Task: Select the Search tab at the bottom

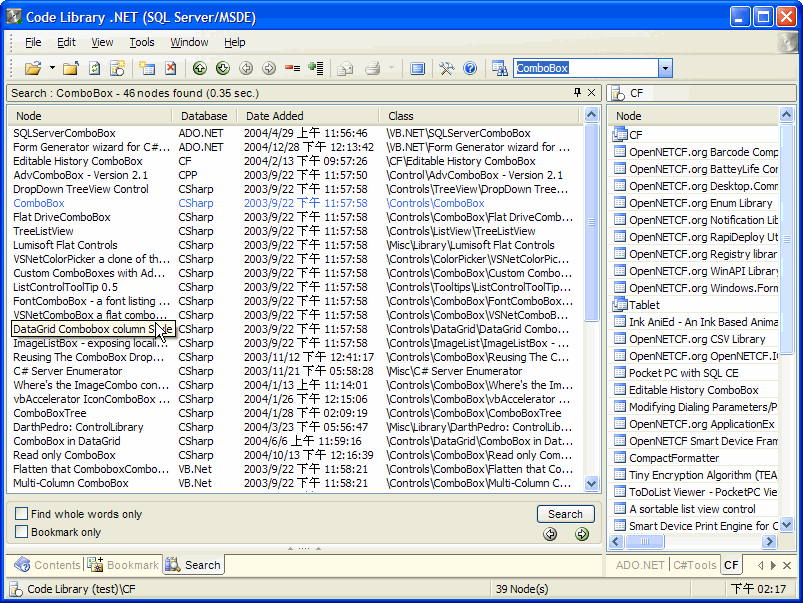Action: pyautogui.click(x=194, y=565)
